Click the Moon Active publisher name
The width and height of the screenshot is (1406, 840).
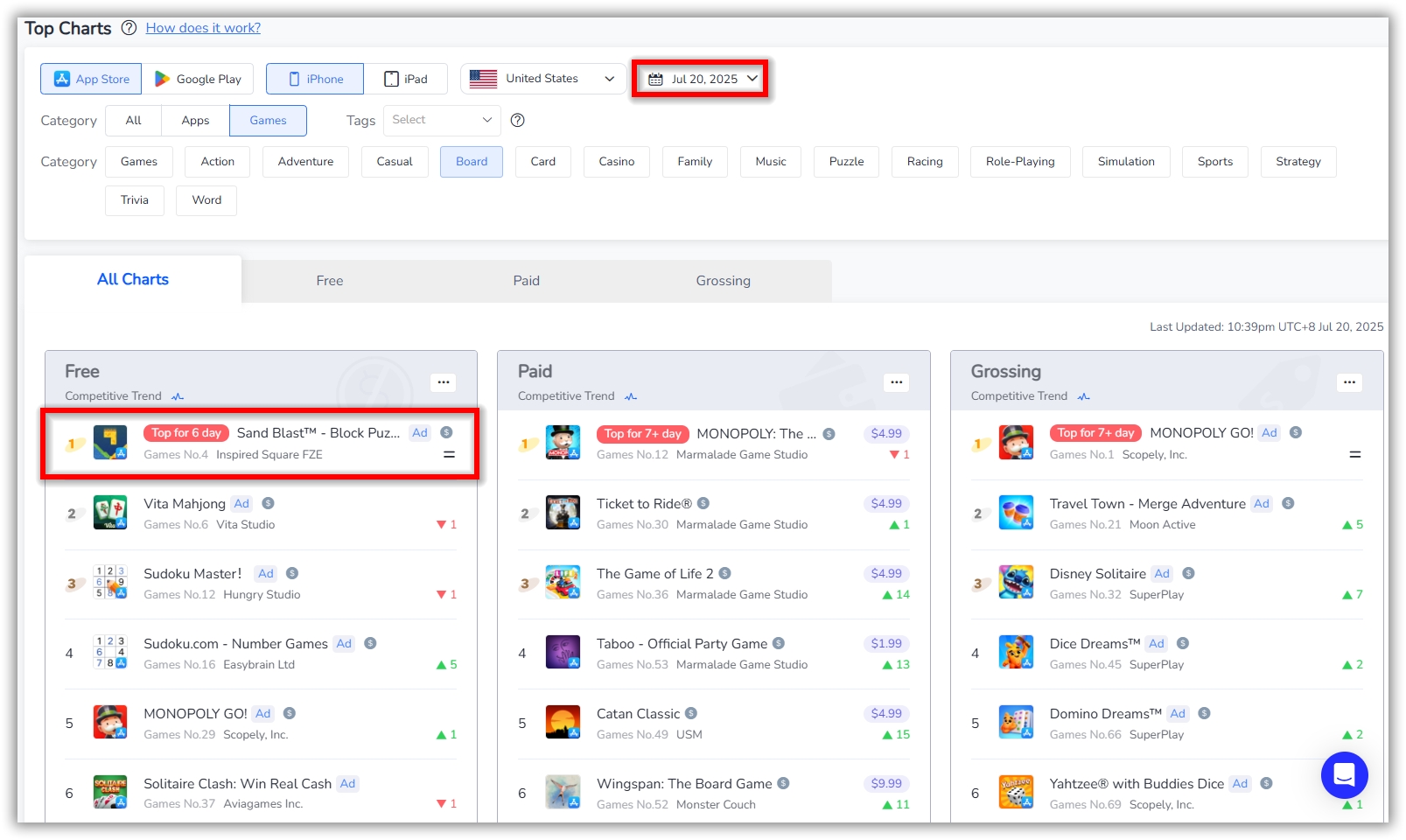(x=1163, y=525)
